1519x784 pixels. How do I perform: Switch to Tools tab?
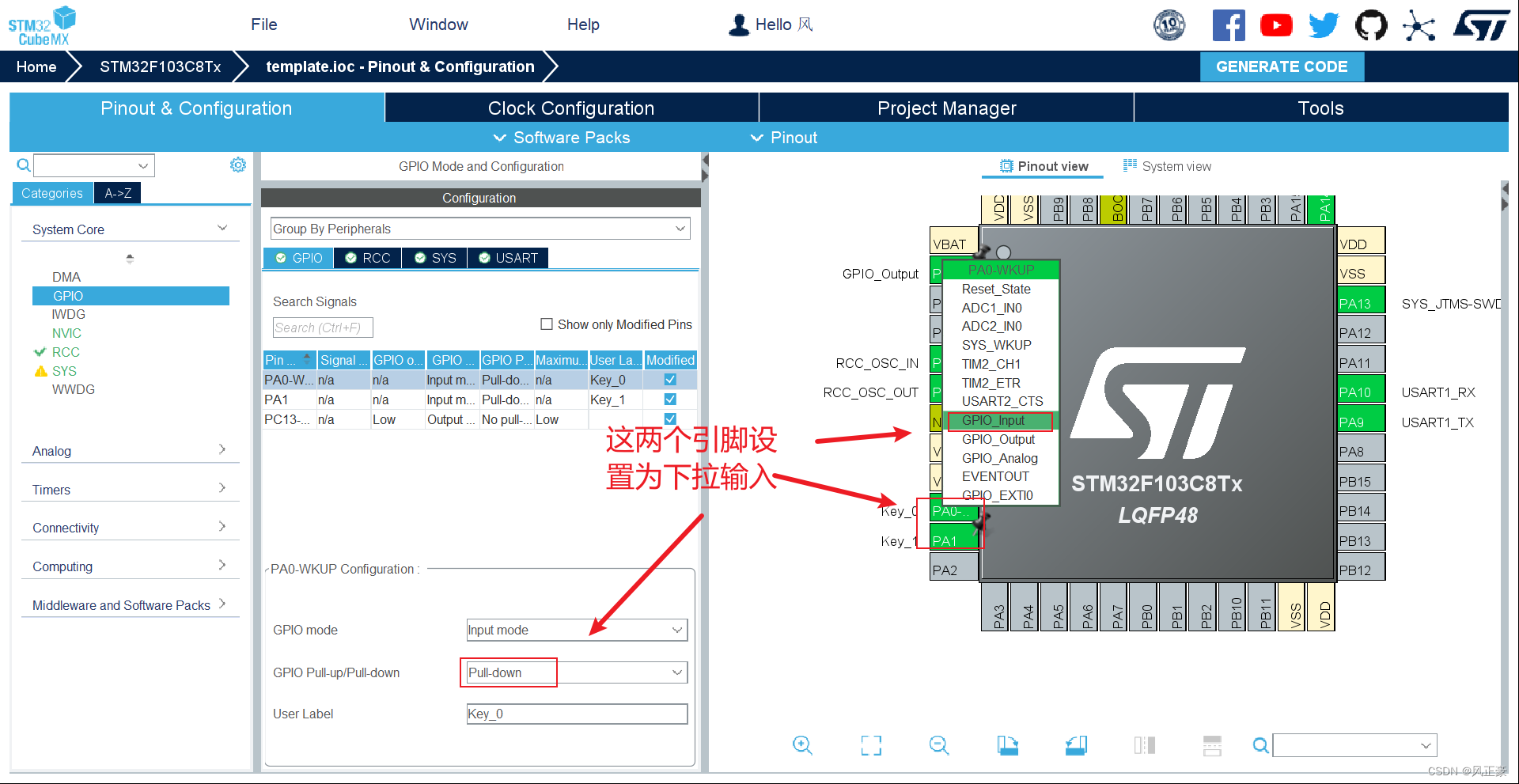click(1321, 108)
